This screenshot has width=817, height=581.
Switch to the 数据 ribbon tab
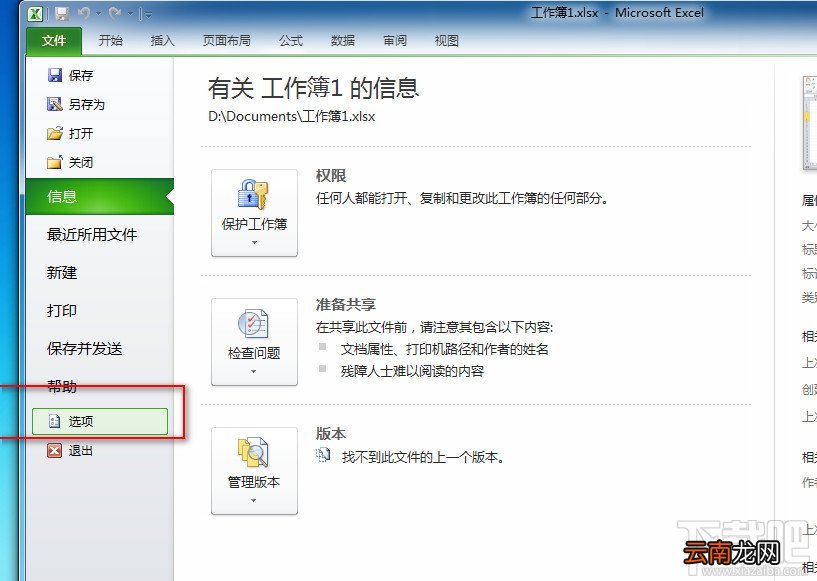343,41
